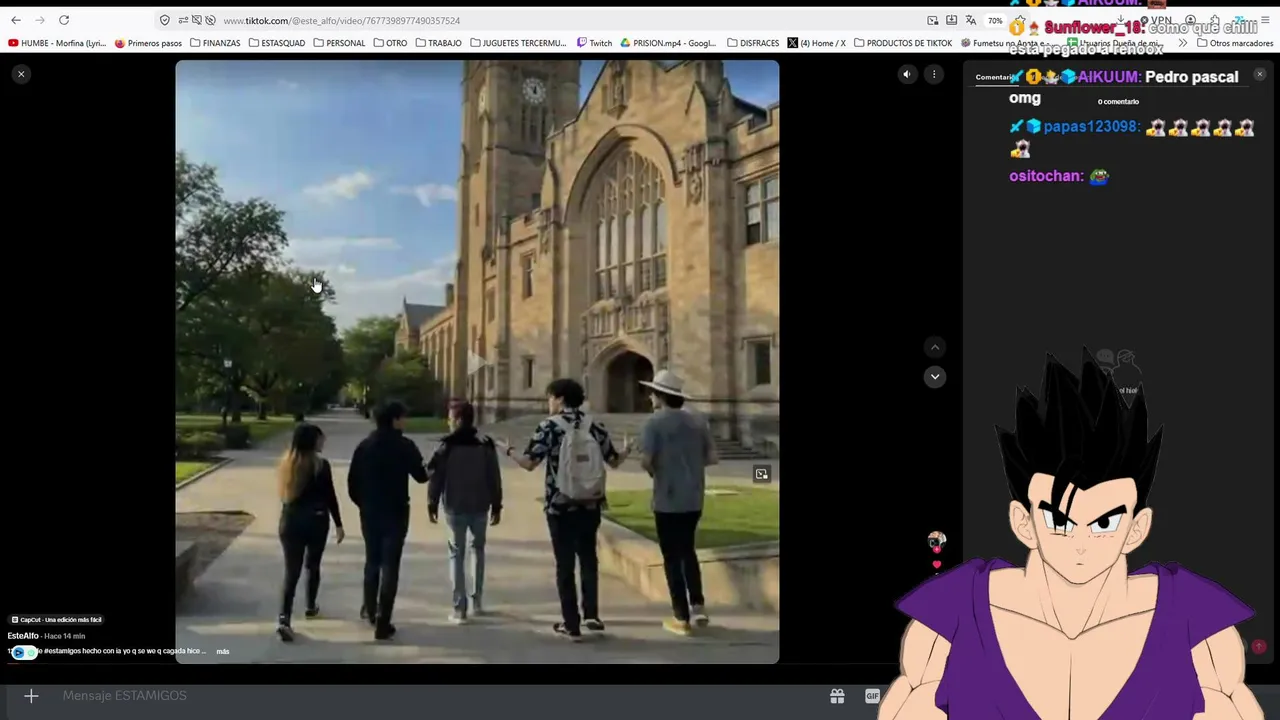Open the TRABAJO bookmarks folder
1280x720 pixels.
(x=438, y=43)
